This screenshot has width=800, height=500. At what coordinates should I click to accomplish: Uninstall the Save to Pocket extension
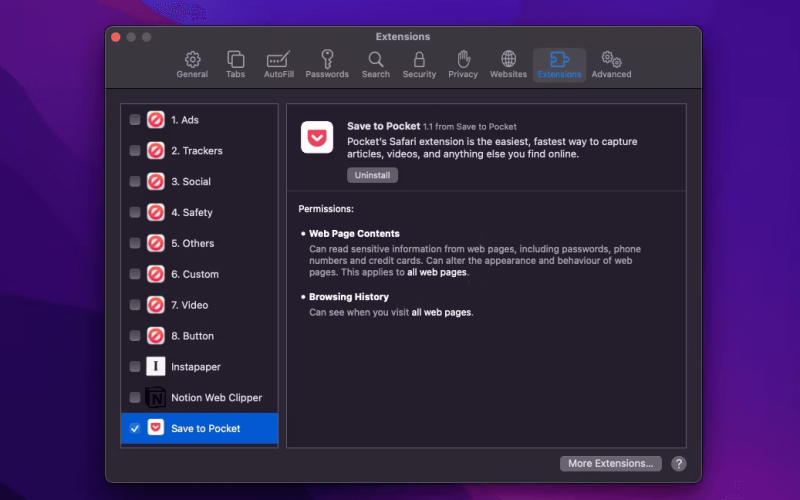click(x=372, y=175)
